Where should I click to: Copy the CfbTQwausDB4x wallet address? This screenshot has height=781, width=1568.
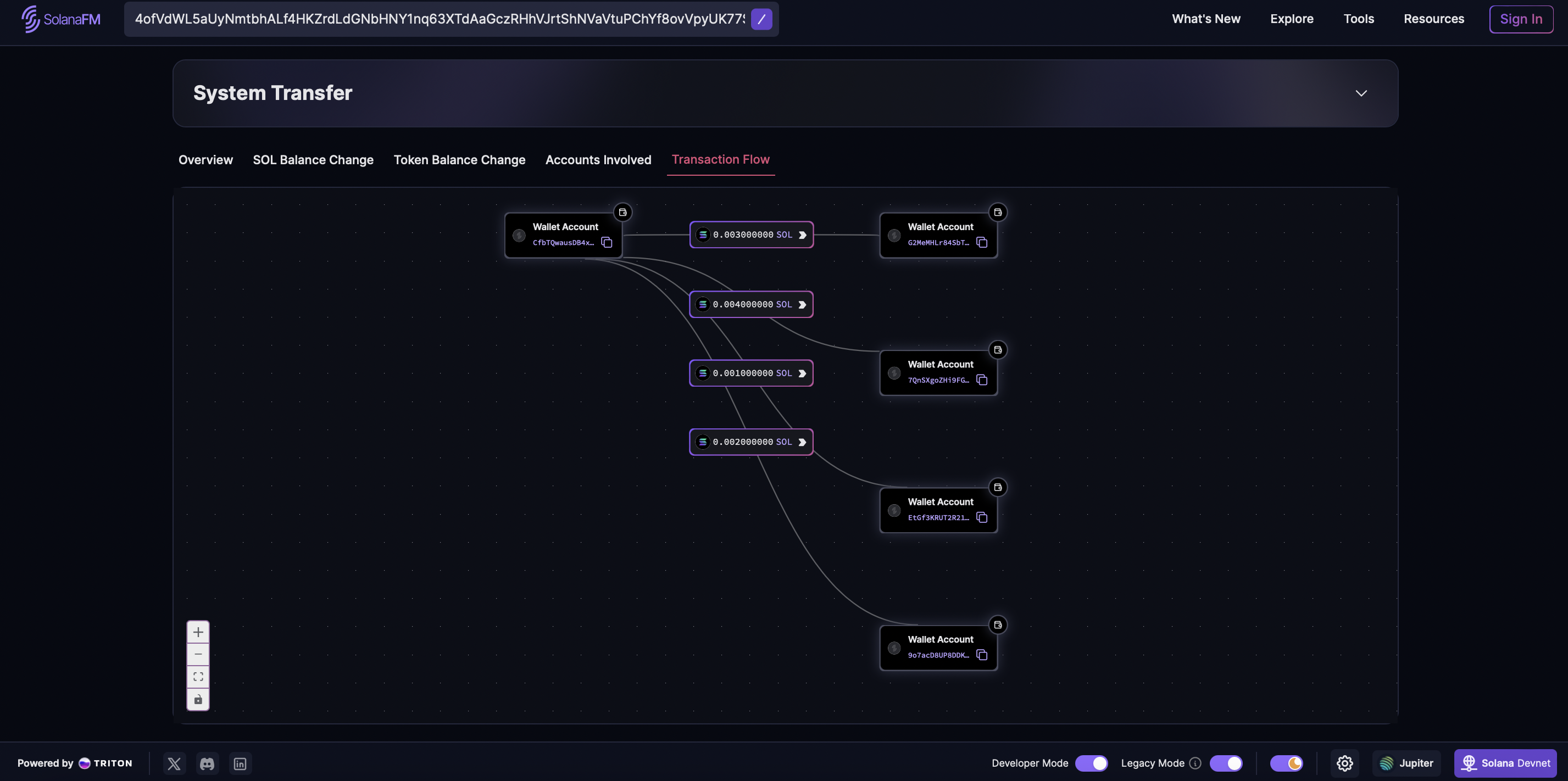tap(606, 242)
